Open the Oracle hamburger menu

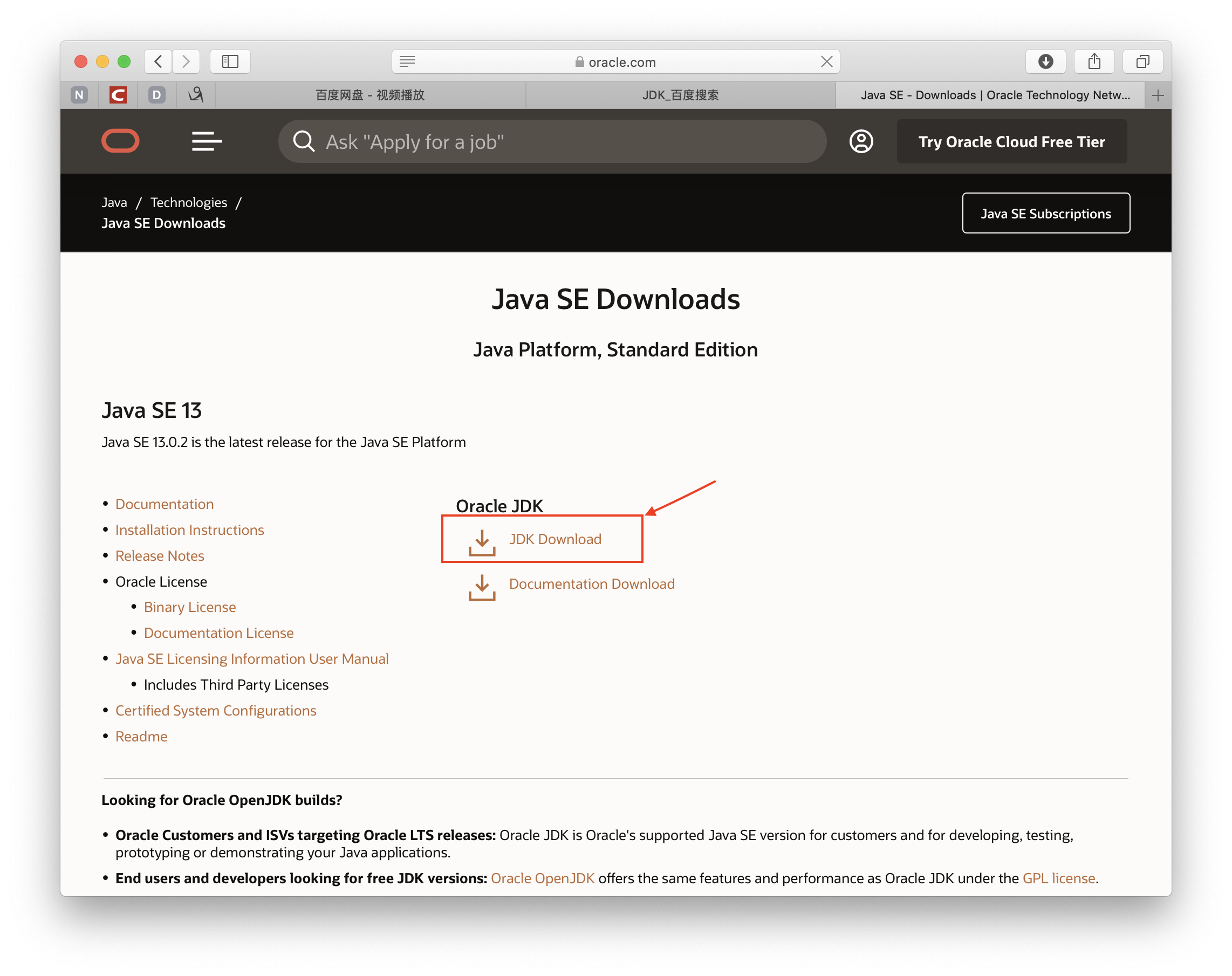pos(206,141)
